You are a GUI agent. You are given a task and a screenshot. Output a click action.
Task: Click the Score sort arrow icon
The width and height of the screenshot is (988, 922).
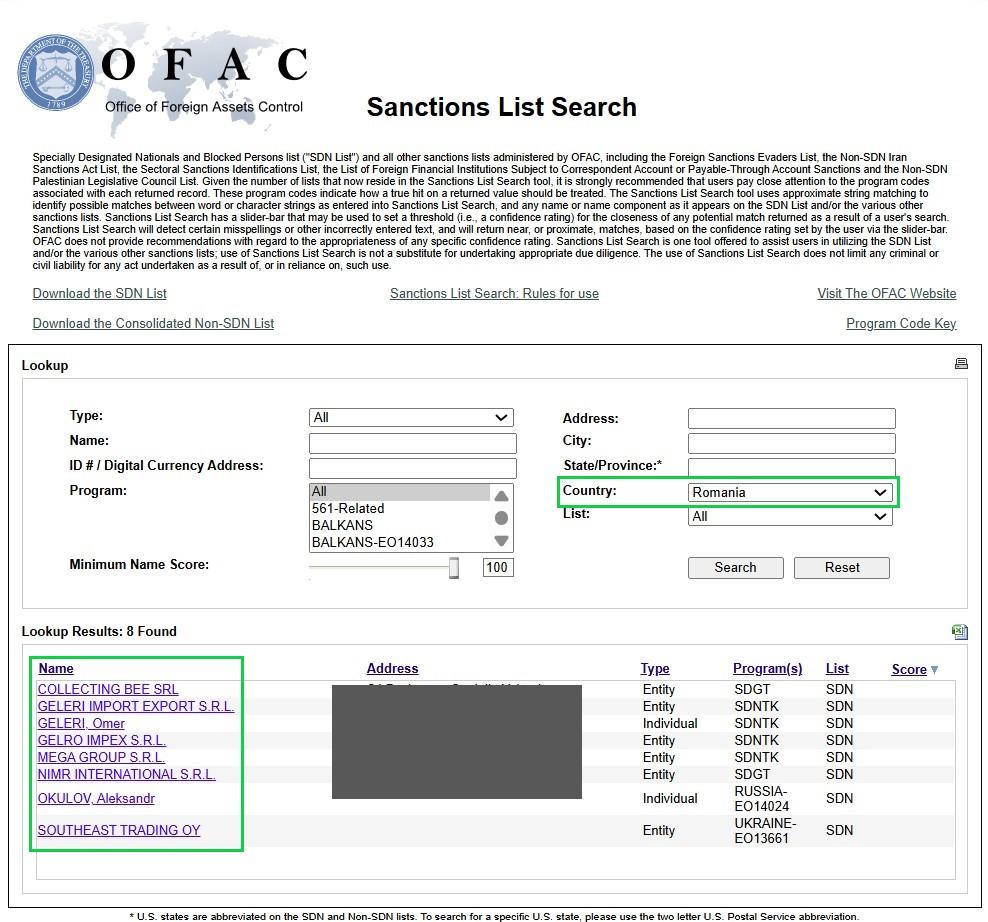(934, 669)
